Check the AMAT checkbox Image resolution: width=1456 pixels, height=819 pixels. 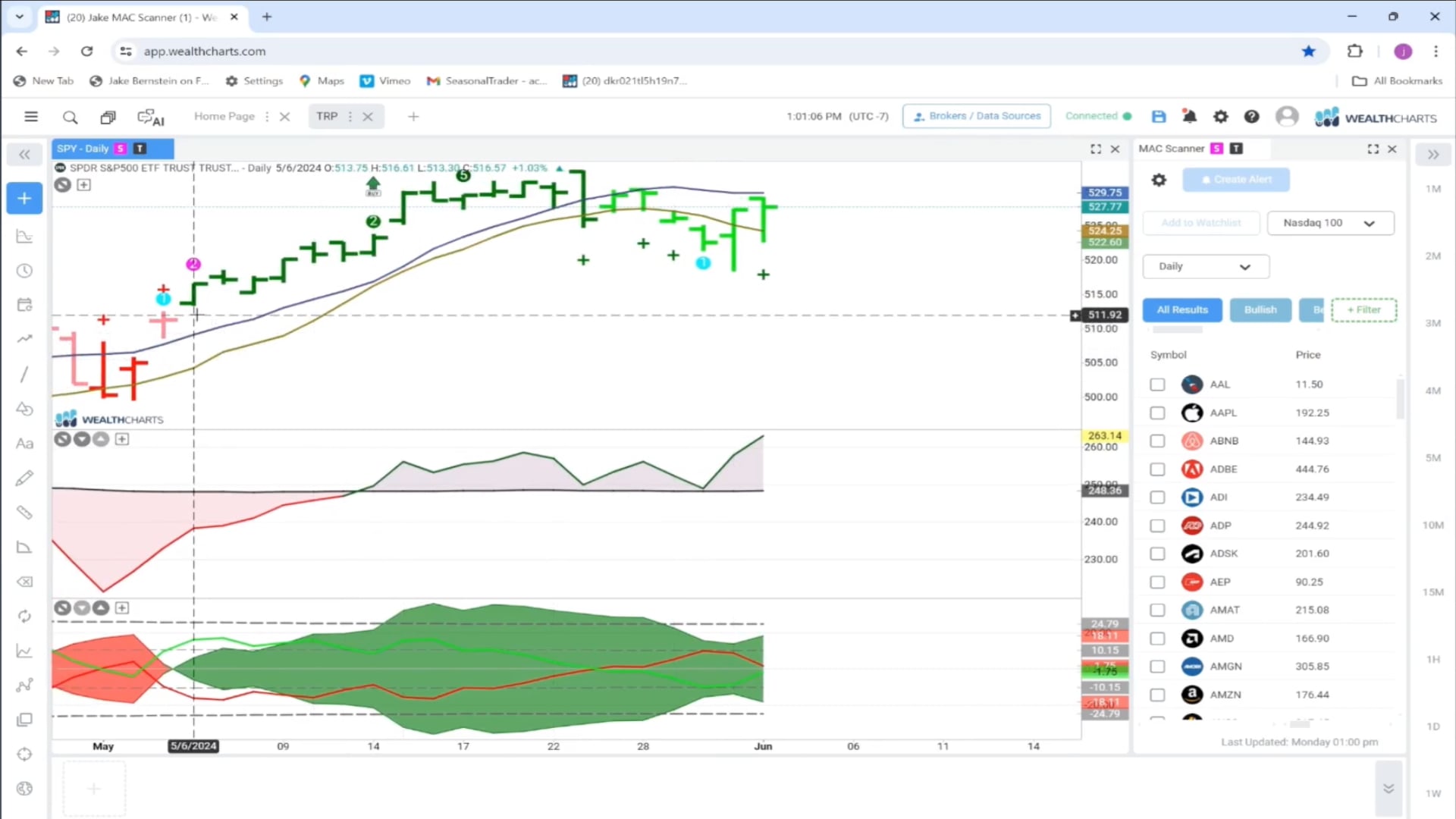click(x=1157, y=610)
